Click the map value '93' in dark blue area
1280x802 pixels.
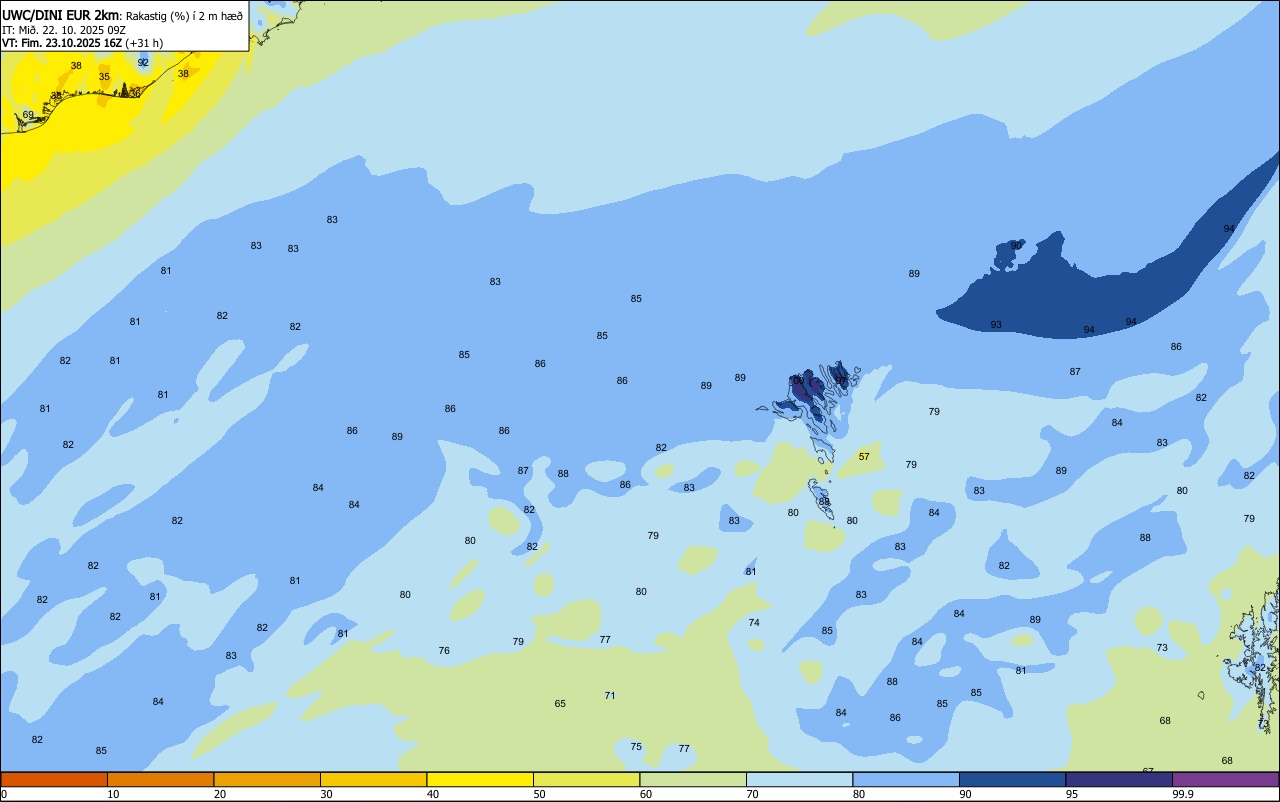coord(996,325)
